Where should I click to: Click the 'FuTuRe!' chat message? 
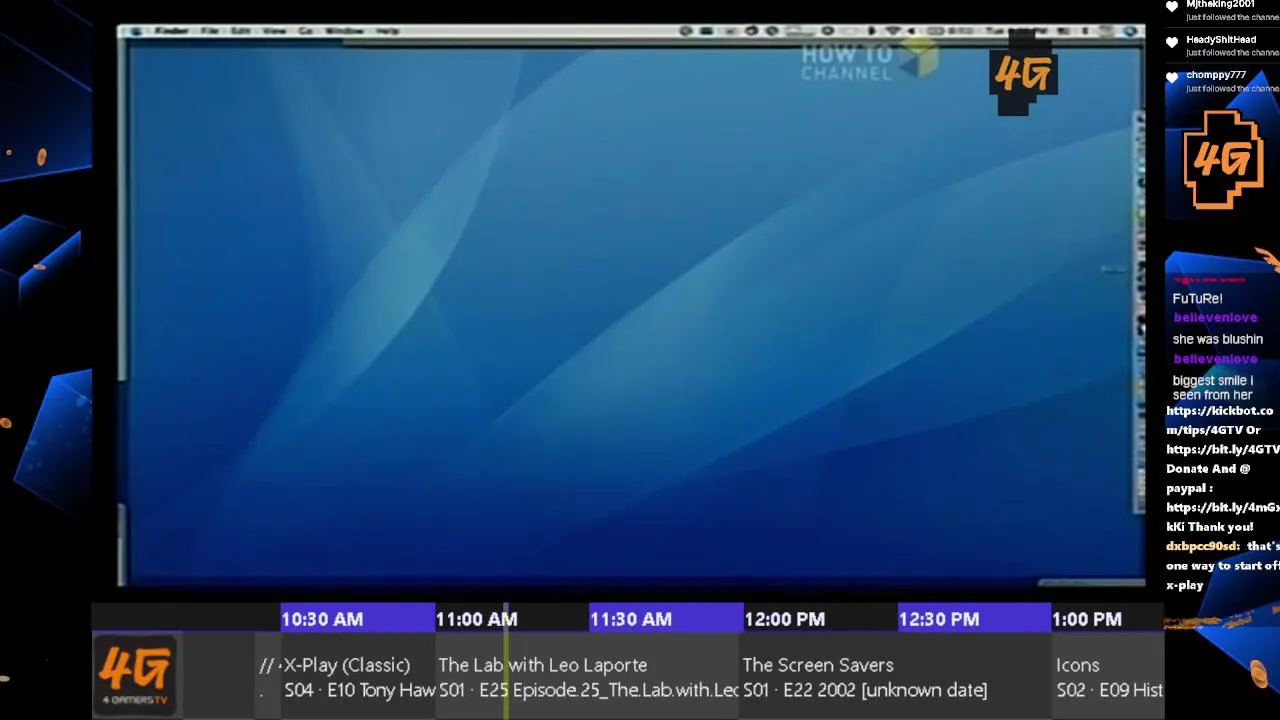[1197, 298]
